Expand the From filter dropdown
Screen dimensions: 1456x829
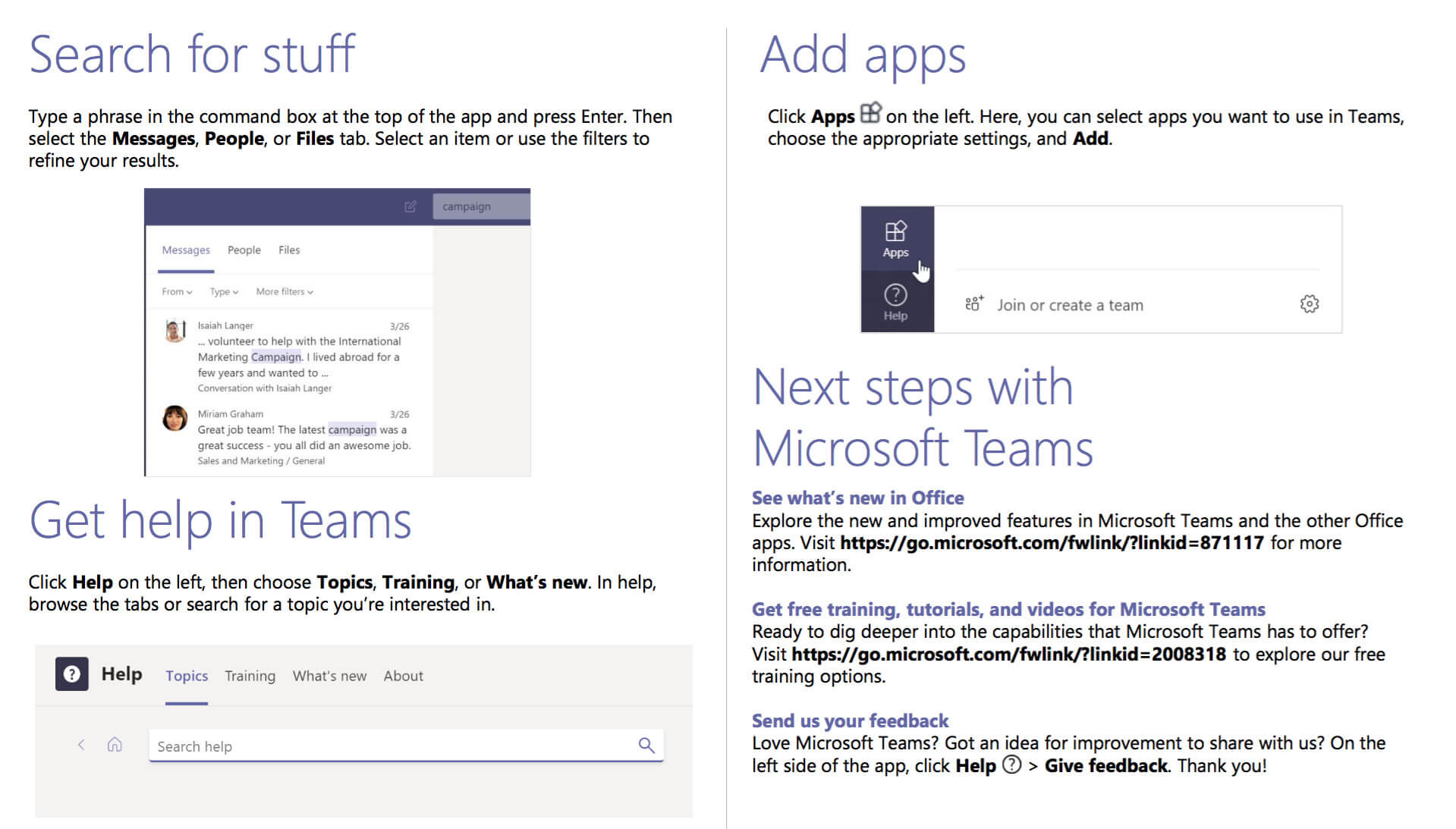(177, 291)
